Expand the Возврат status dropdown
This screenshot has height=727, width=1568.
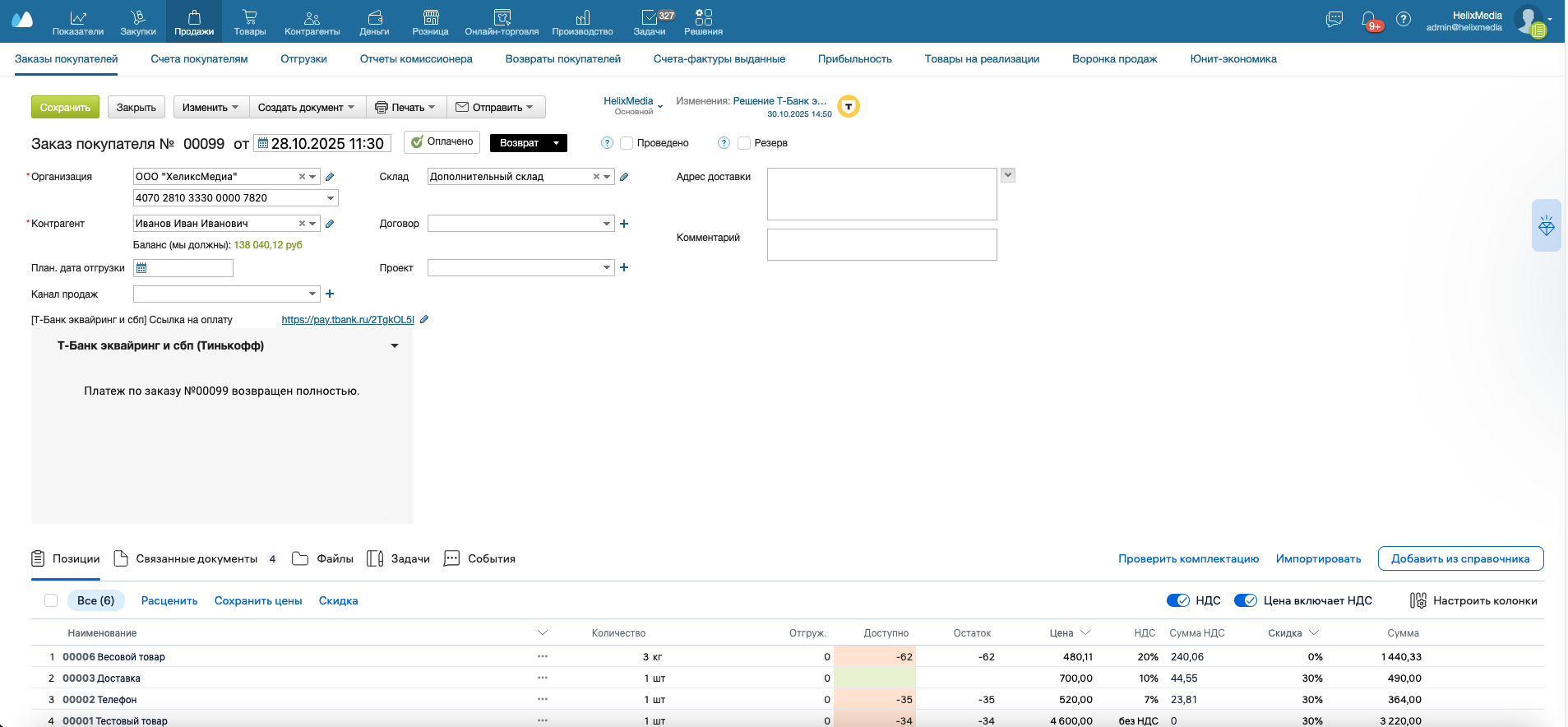click(556, 143)
